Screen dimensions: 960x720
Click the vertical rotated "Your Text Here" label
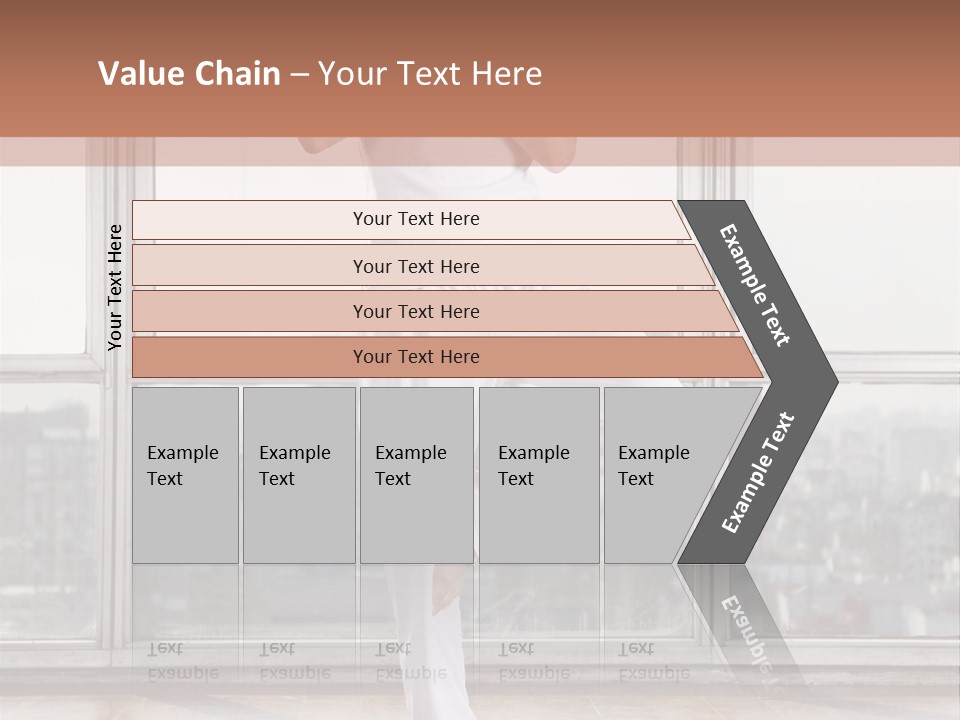pyautogui.click(x=115, y=288)
